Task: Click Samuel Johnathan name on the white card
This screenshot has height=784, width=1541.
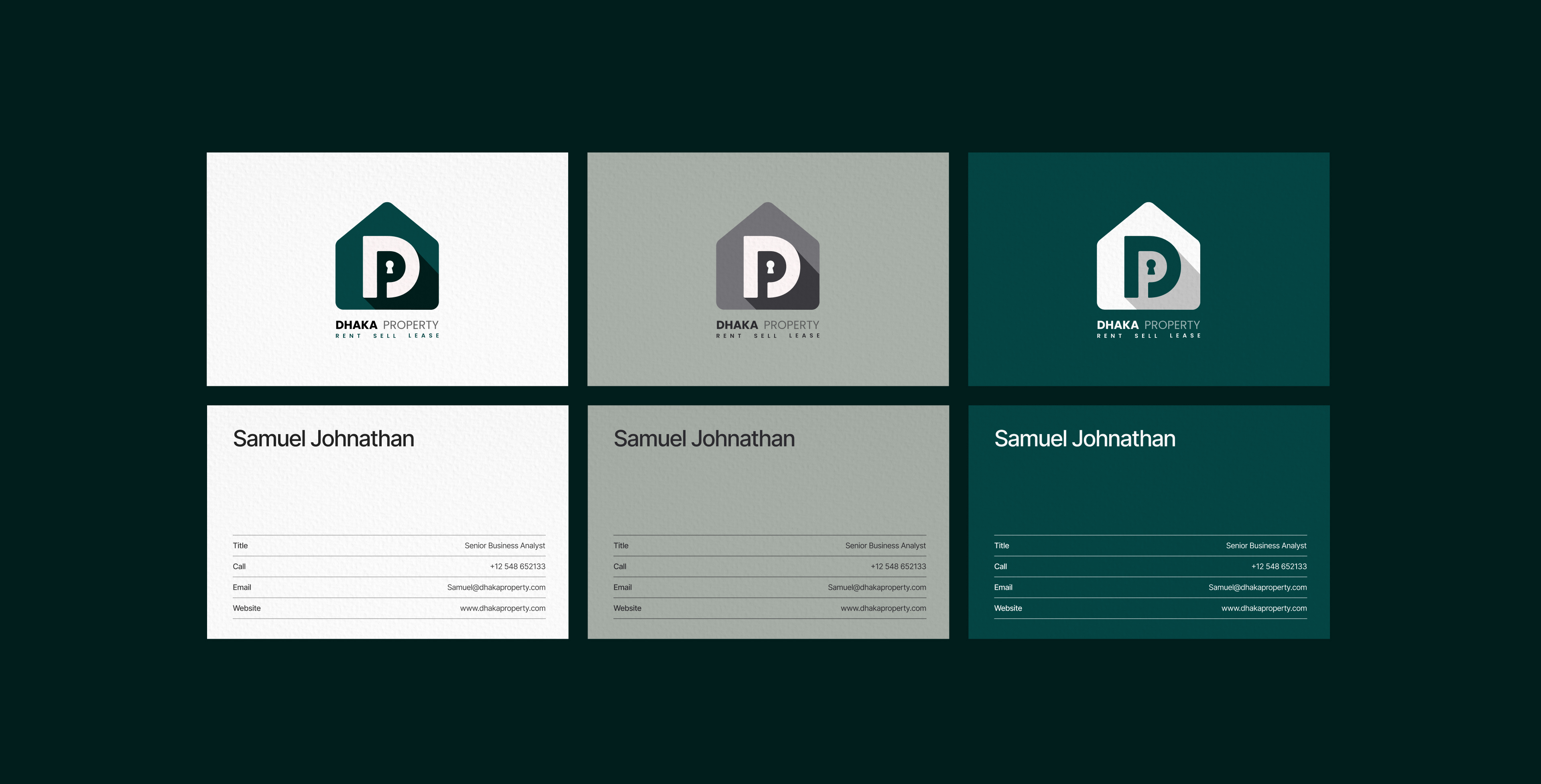Action: click(323, 439)
